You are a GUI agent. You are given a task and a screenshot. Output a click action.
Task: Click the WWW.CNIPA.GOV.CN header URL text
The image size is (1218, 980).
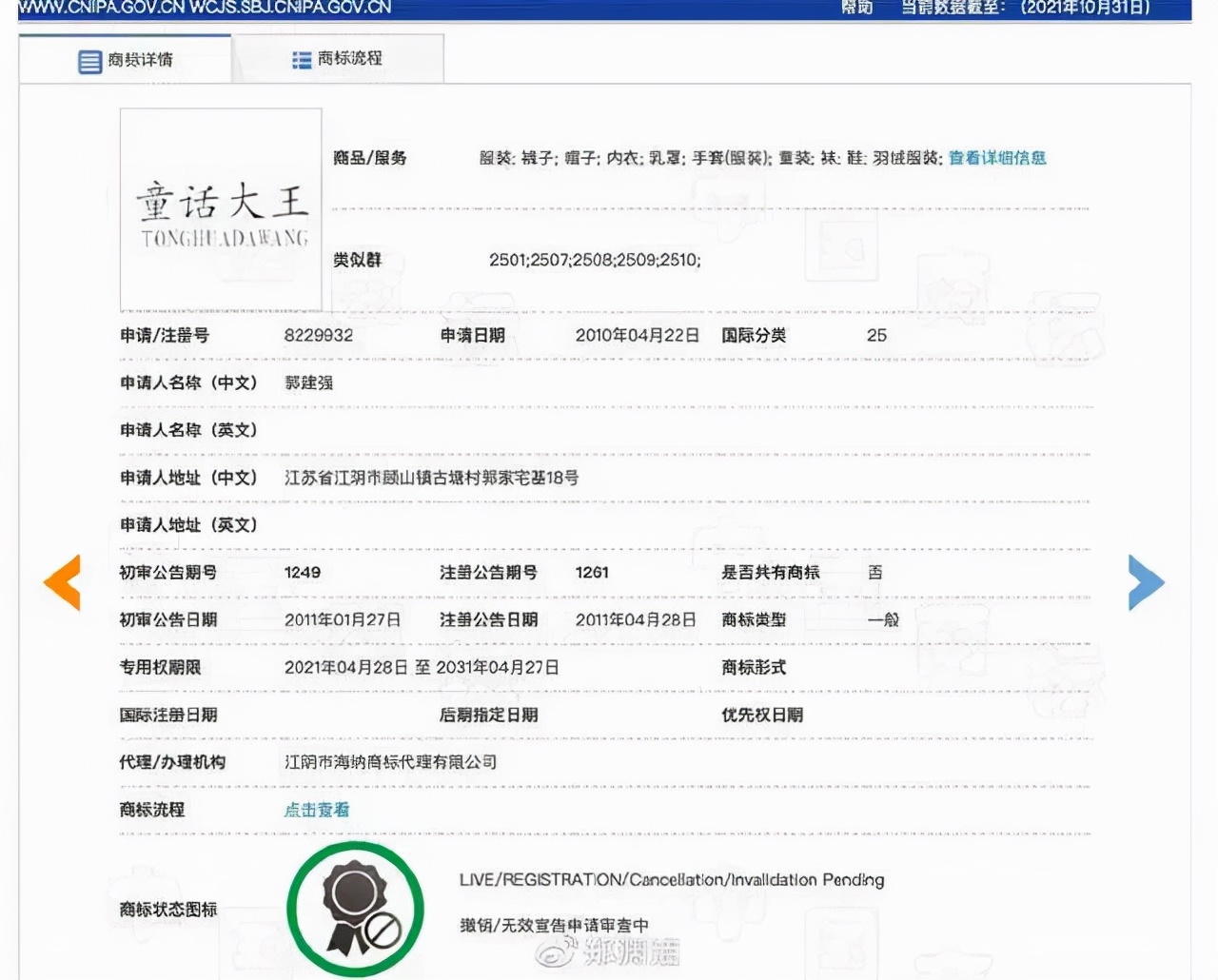[104, 8]
